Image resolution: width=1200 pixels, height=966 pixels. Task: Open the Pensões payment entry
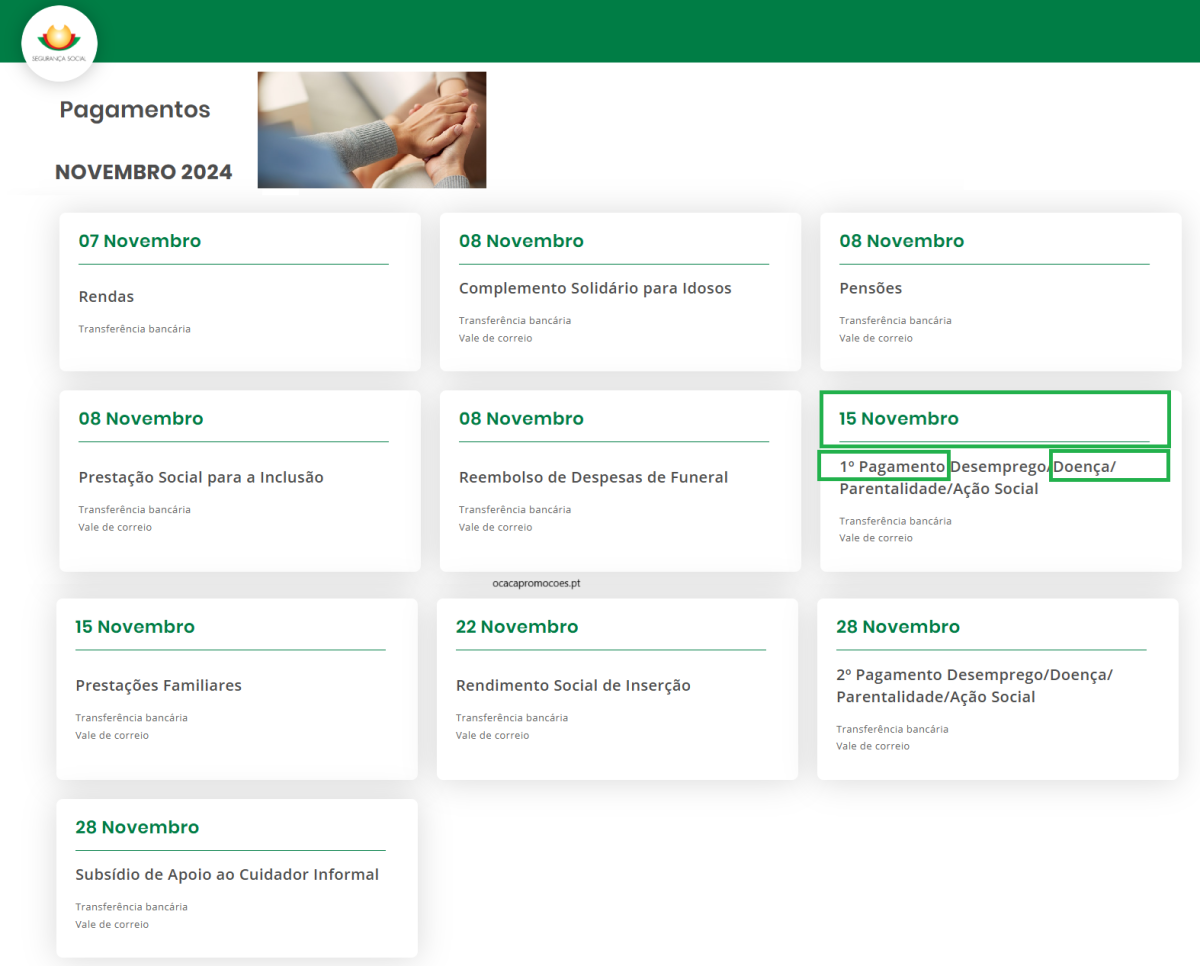(x=870, y=289)
